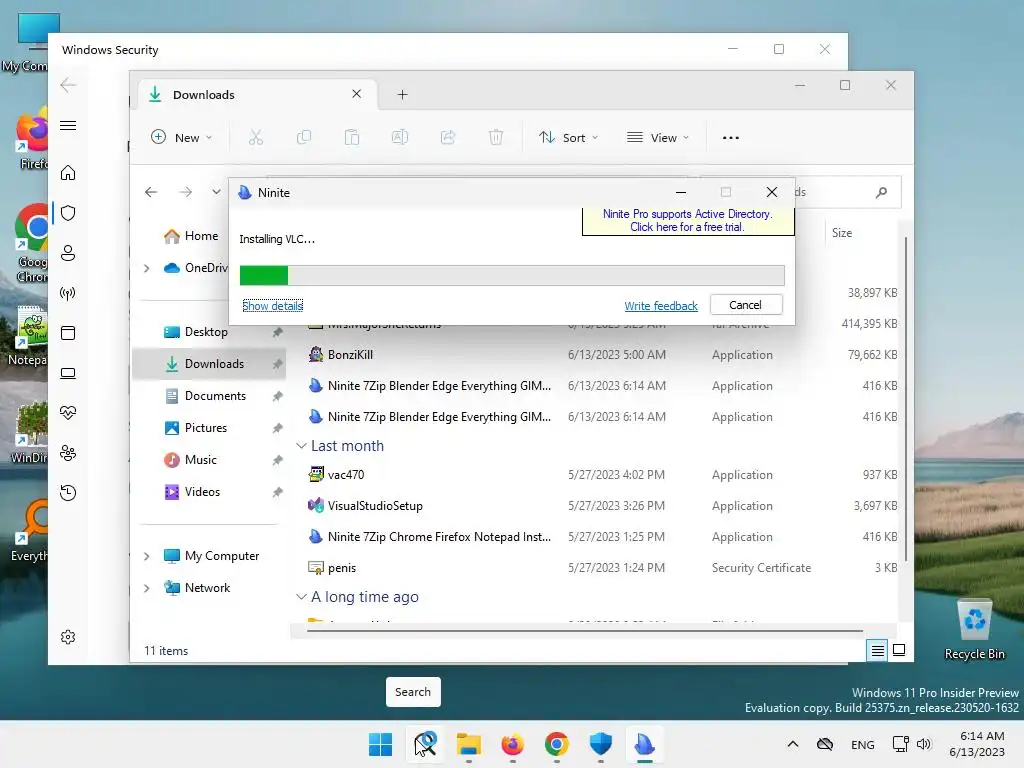The image size is (1024, 768).
Task: Click Cancel in Ninite dialog
Action: [745, 305]
